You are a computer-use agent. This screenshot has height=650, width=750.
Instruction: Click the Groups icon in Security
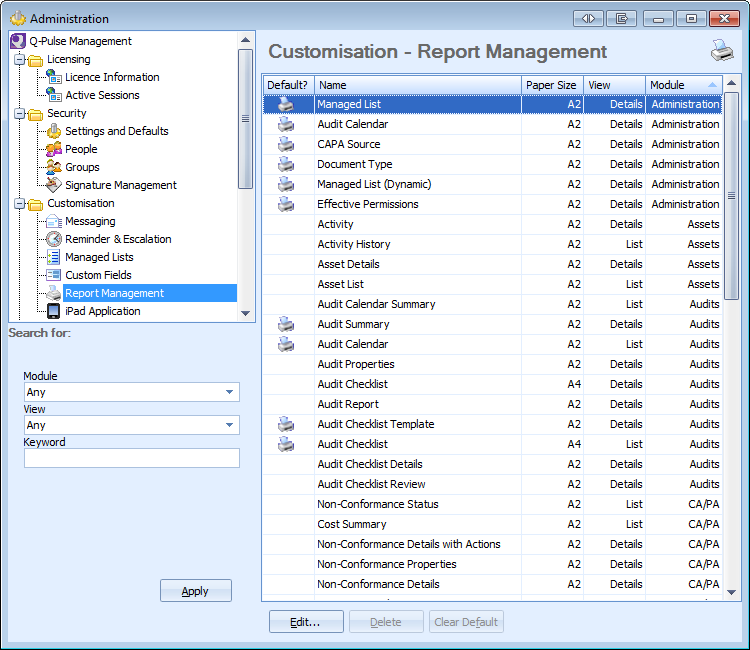tap(54, 167)
